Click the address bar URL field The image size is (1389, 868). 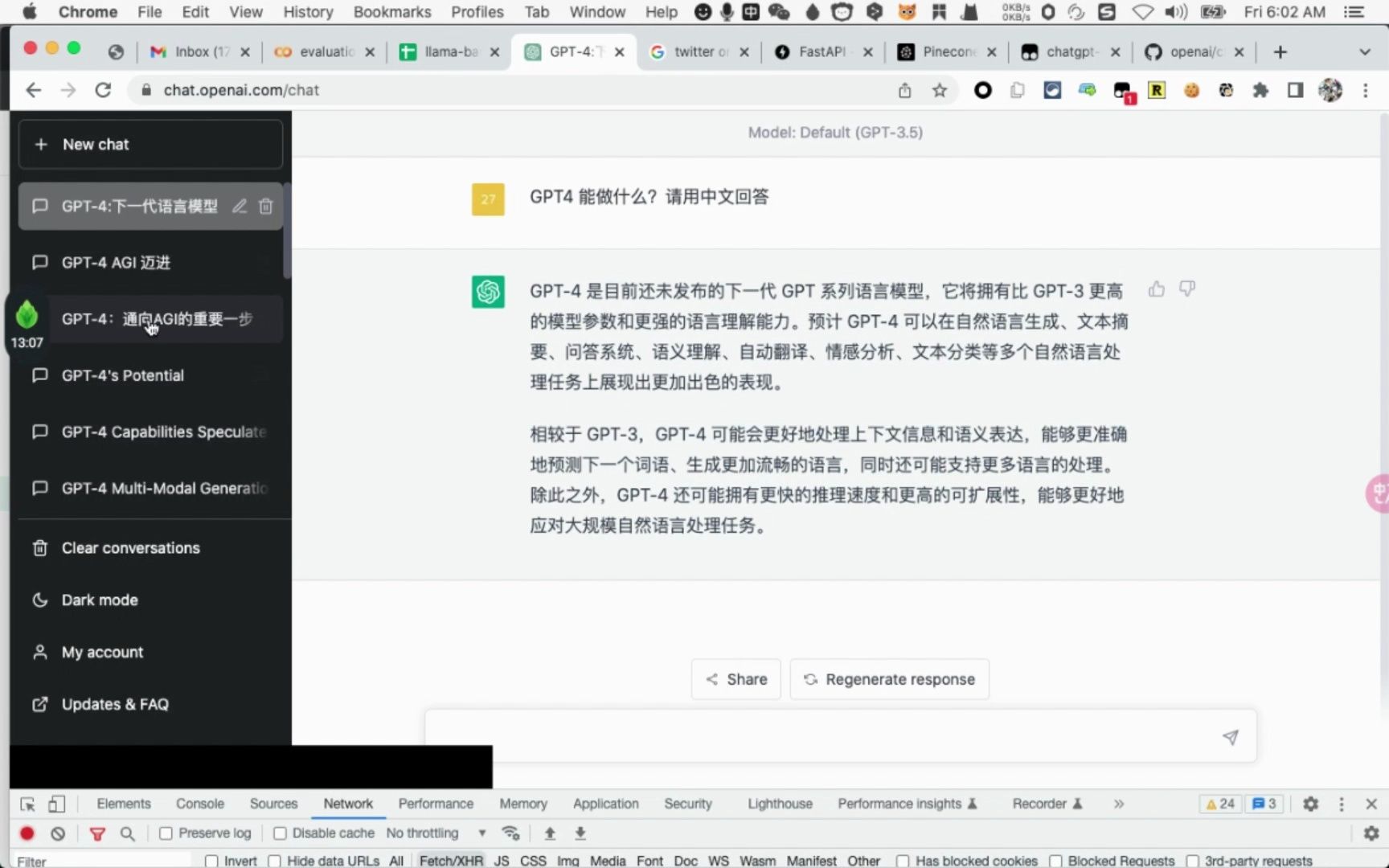pyautogui.click(x=514, y=90)
